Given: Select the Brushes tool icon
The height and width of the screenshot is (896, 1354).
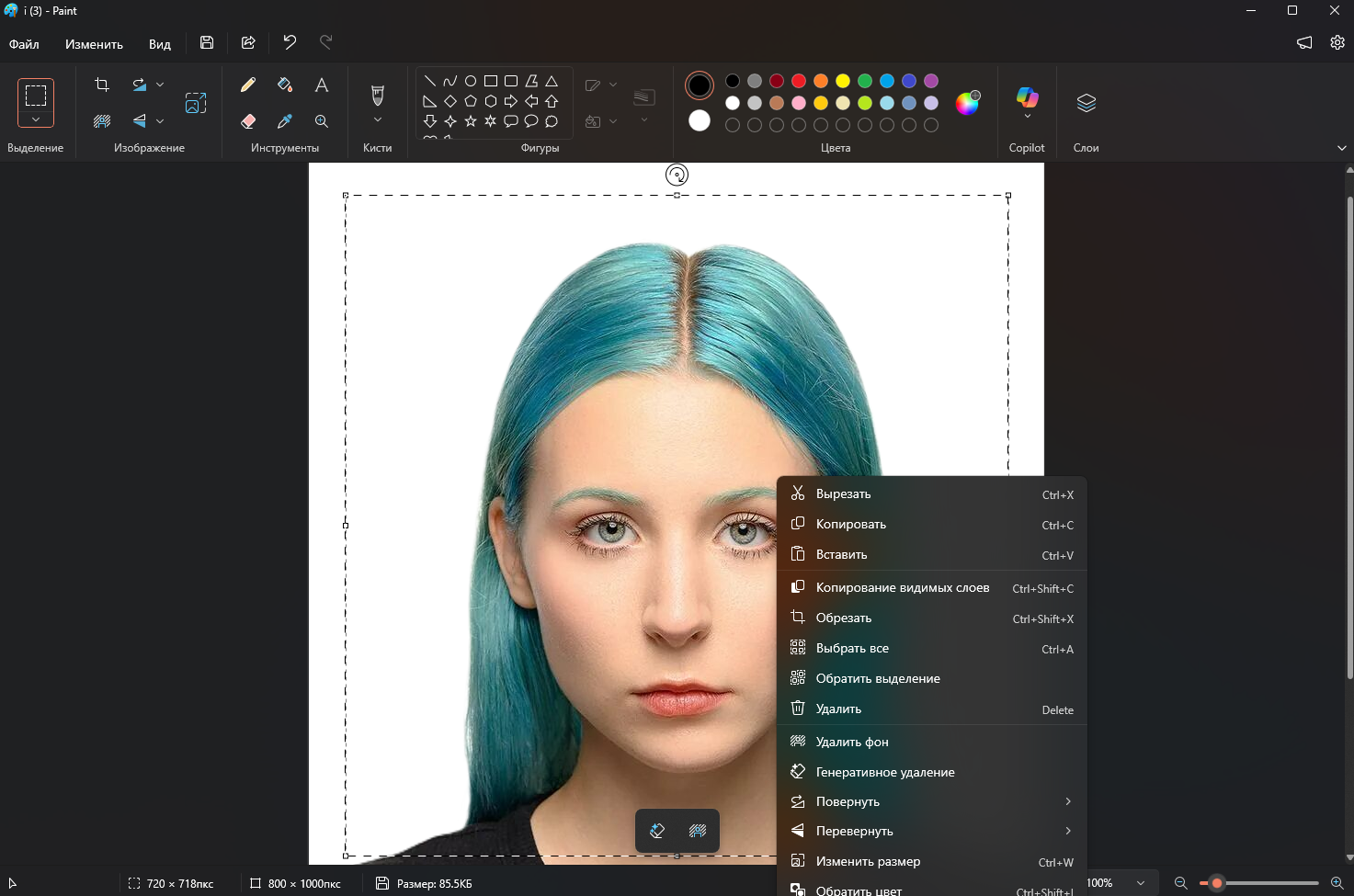Looking at the screenshot, I should (x=377, y=95).
